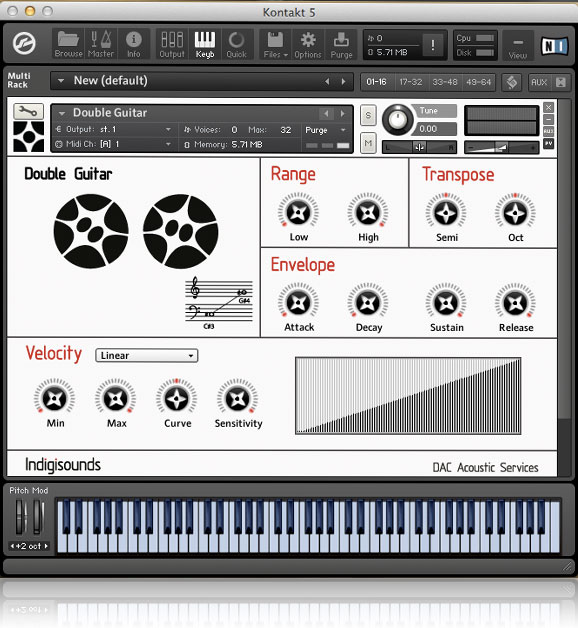Minimize the instrument header with minus button

[x=548, y=119]
